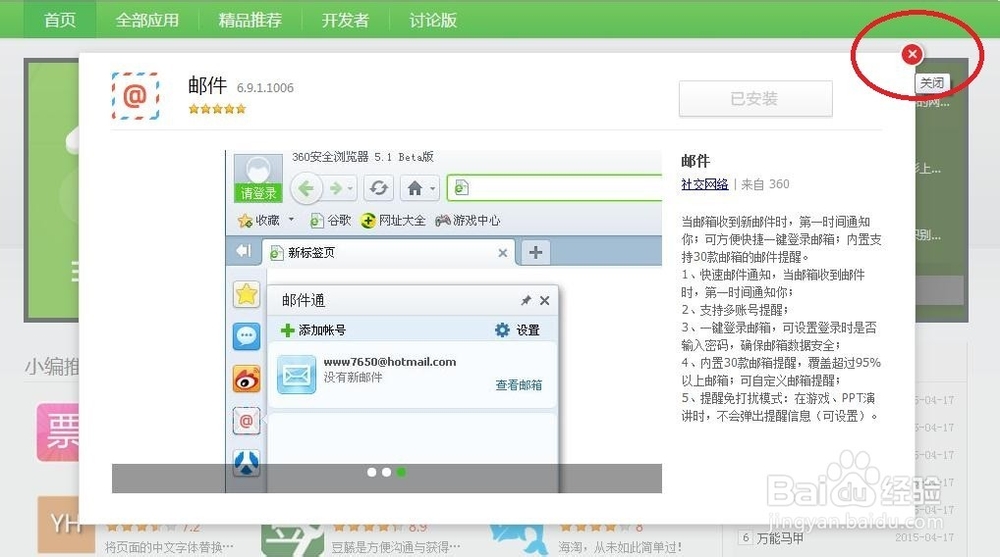Select the second screenshot carousel dot
Viewport: 1000px width, 557px height.
(x=386, y=472)
